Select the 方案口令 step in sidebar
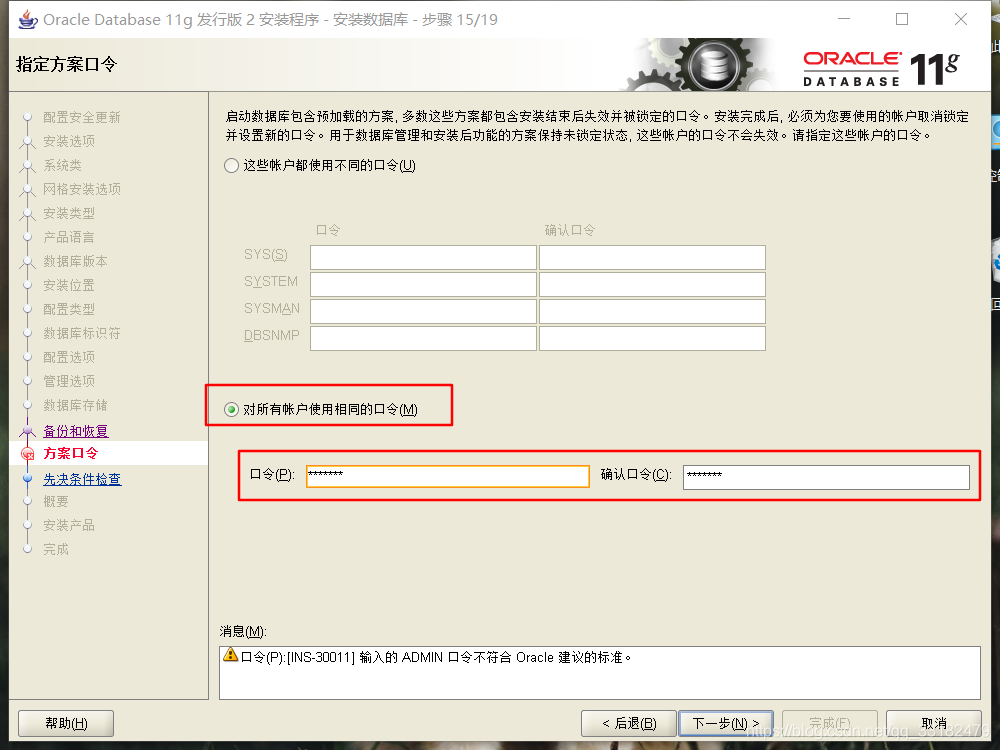Image resolution: width=1000 pixels, height=750 pixels. tap(70, 453)
